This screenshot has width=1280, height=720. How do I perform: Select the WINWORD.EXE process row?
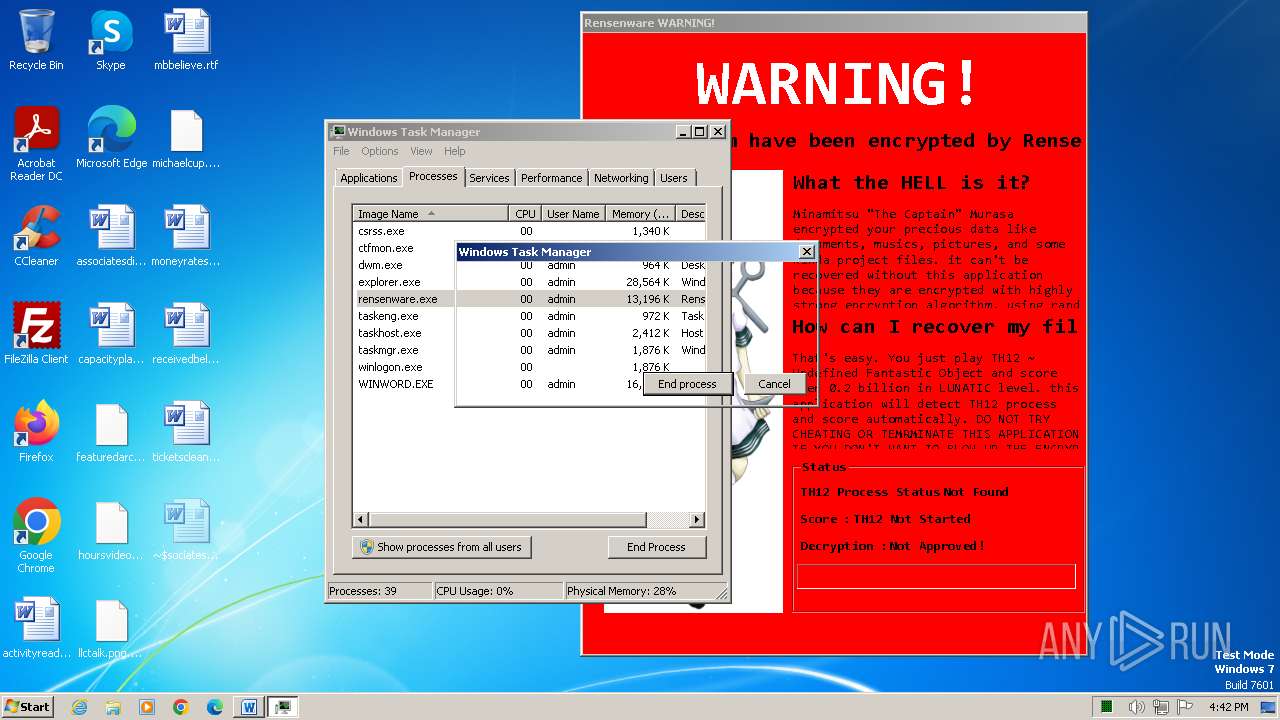tap(530, 384)
